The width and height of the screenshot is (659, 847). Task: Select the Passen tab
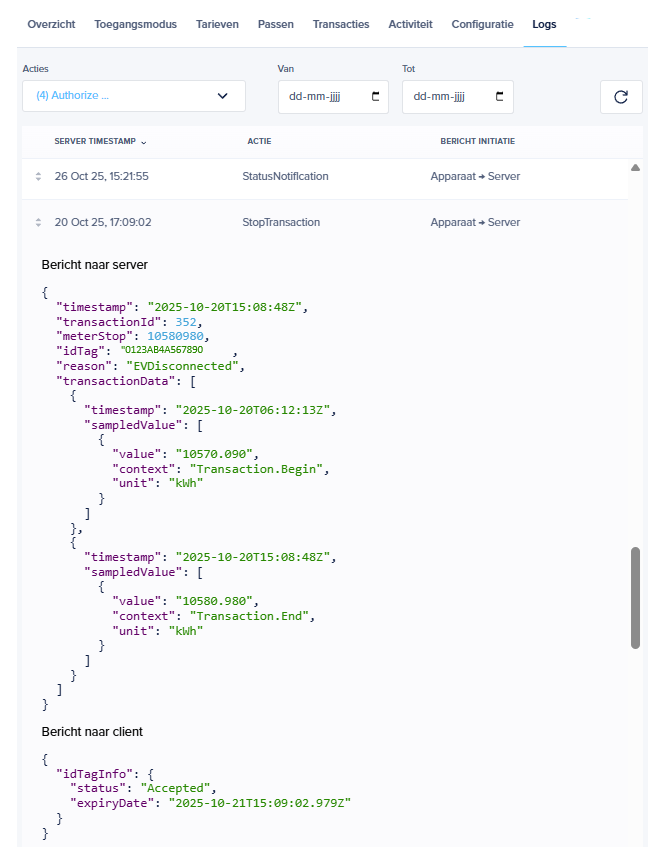[x=275, y=24]
